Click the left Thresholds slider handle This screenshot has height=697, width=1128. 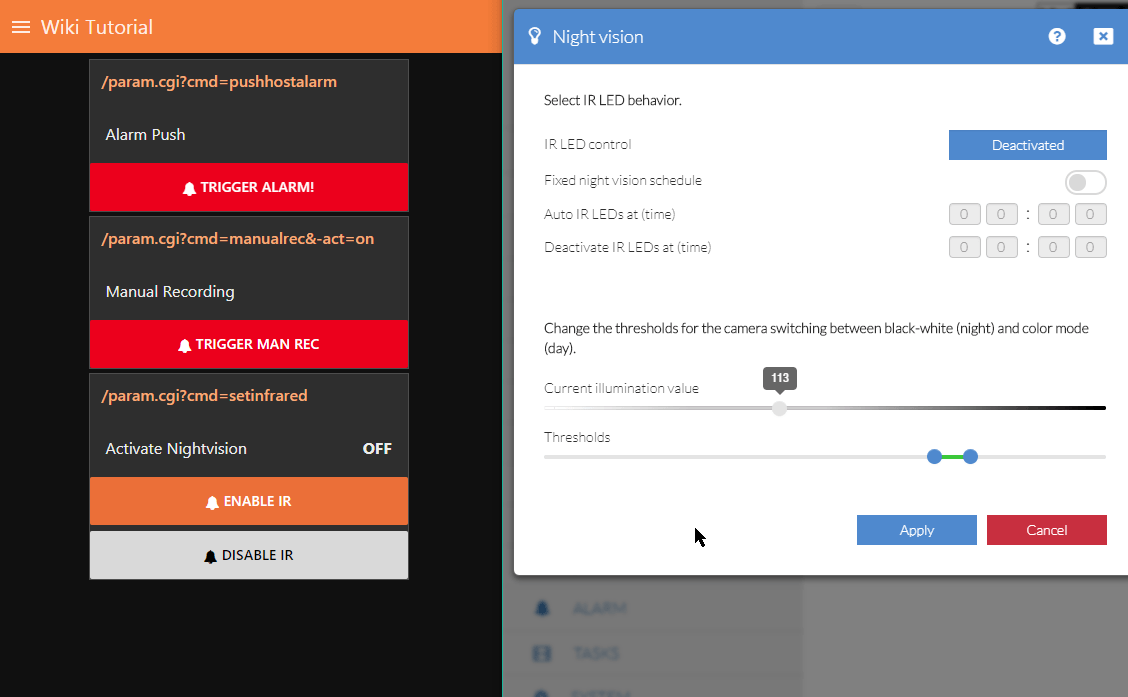click(x=934, y=457)
